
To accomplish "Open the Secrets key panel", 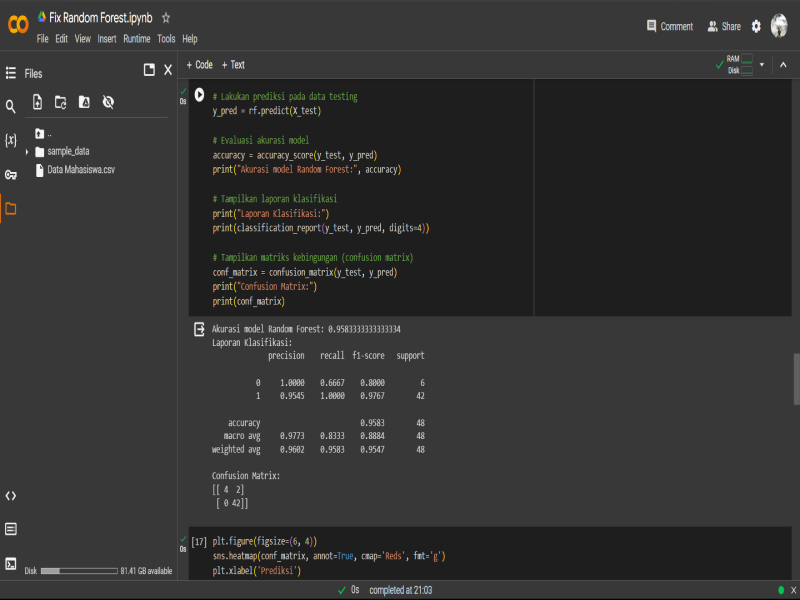I will (x=11, y=175).
